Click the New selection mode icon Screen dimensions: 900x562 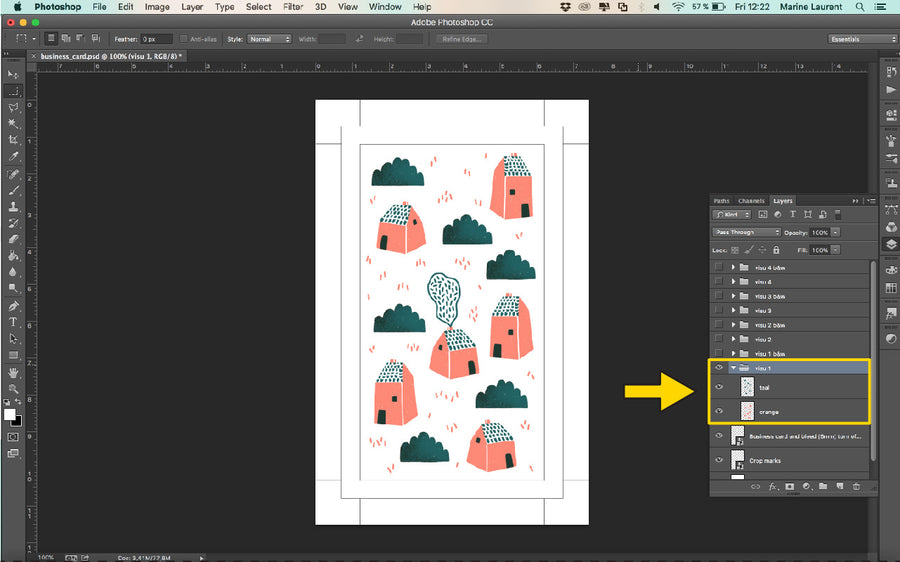[51, 38]
